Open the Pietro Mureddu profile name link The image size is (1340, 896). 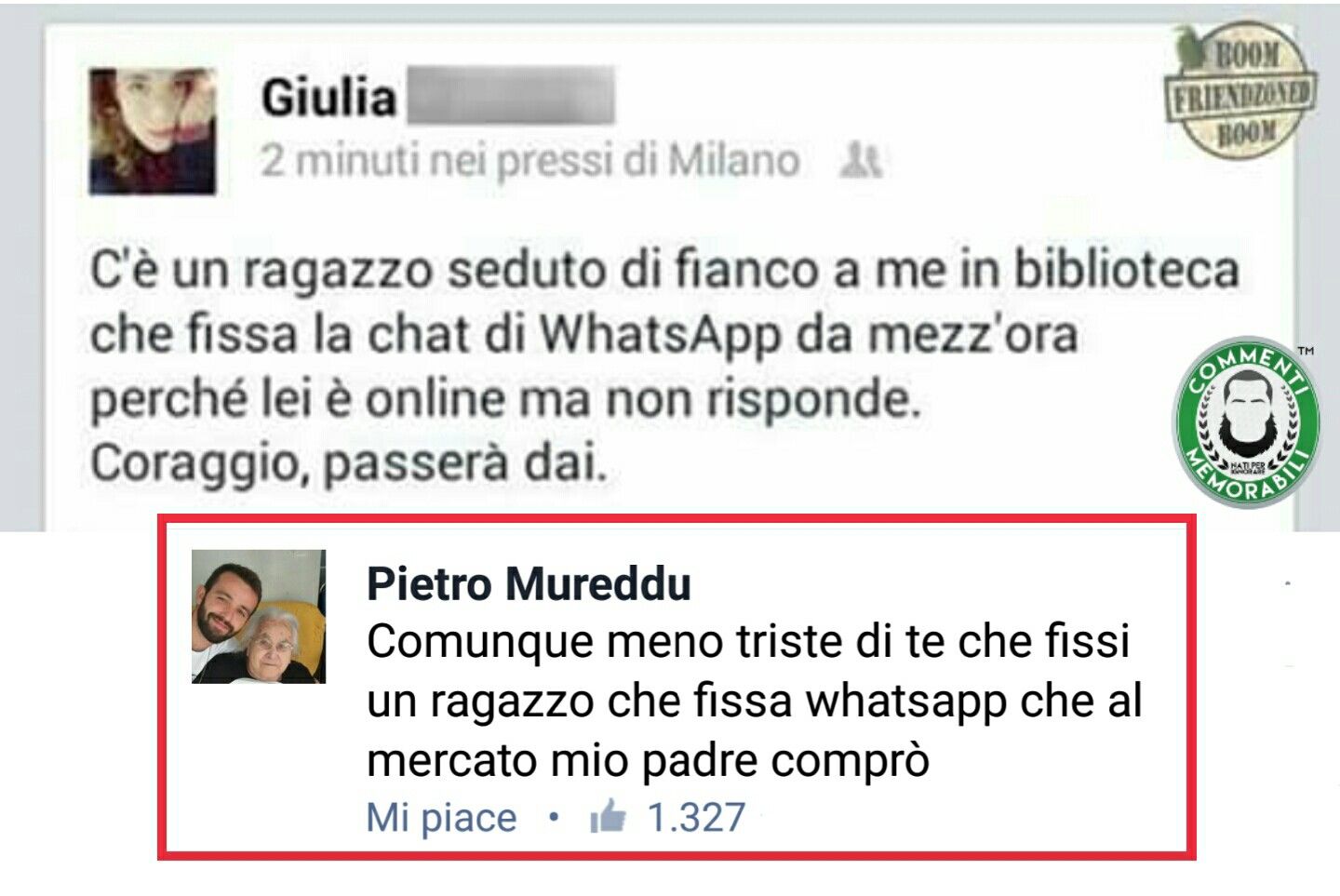click(529, 584)
